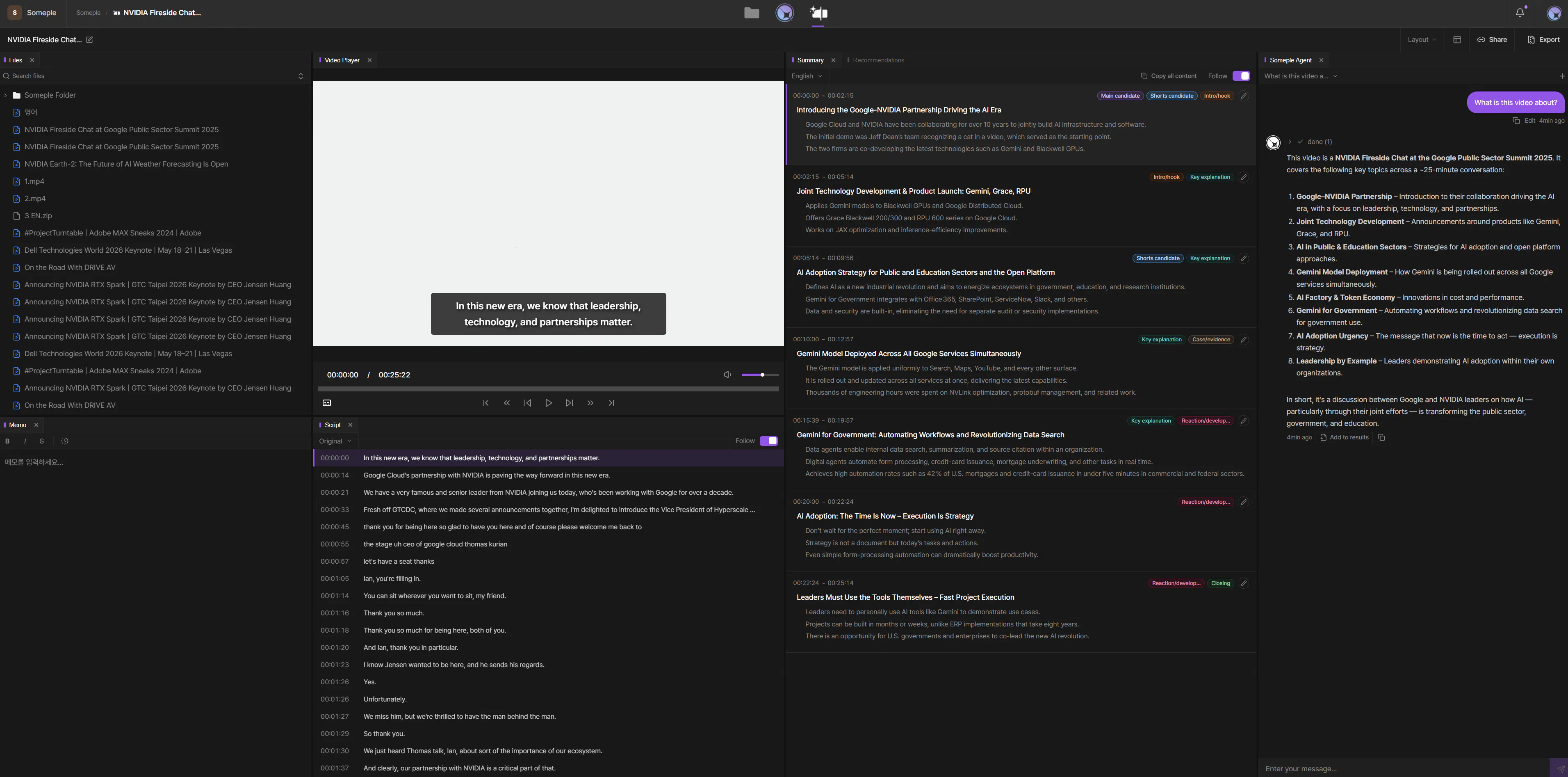This screenshot has height=777, width=1568.
Task: Close the Files tab
Action: [x=32, y=60]
